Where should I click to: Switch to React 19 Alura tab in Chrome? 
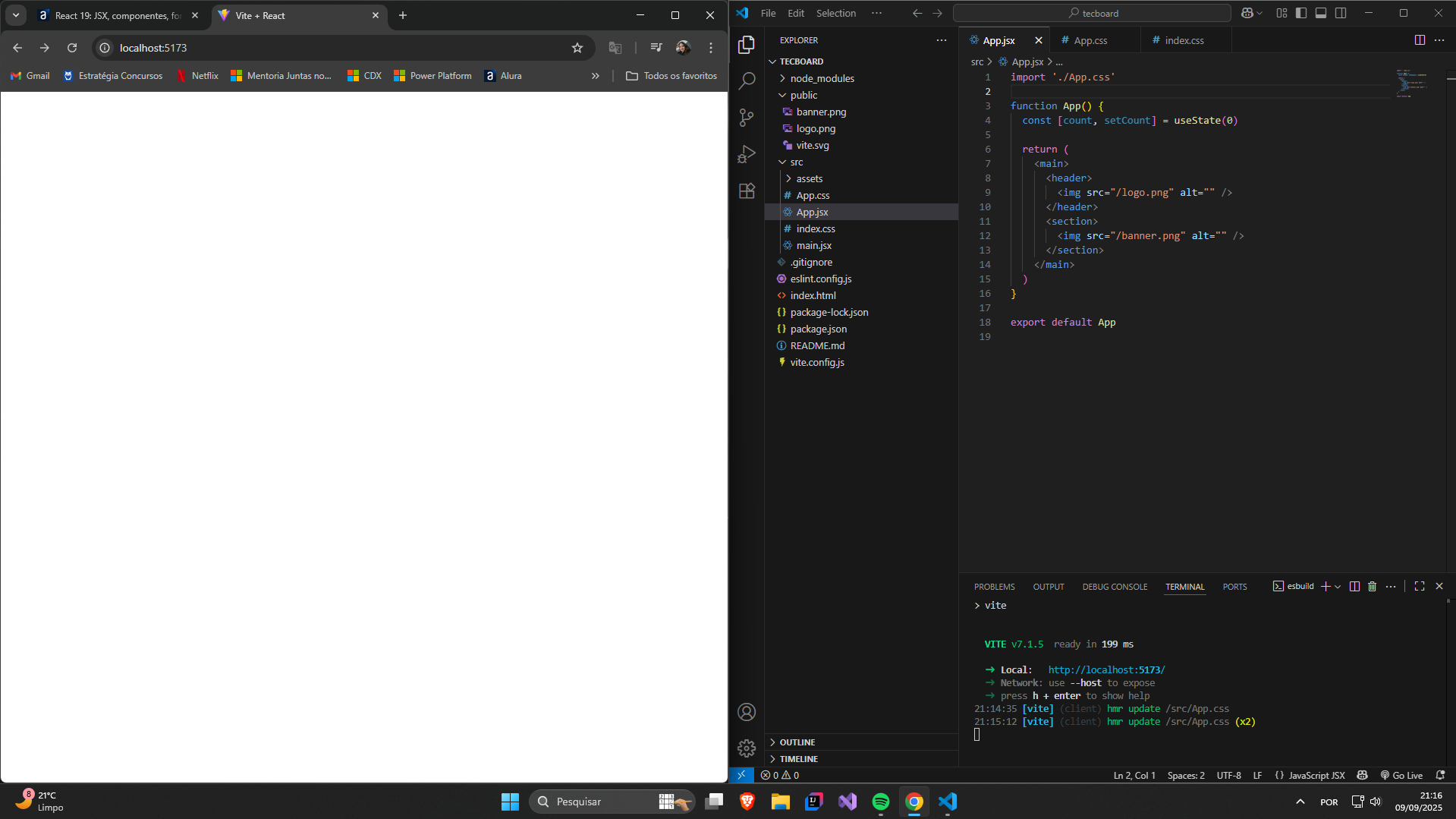pos(118,15)
